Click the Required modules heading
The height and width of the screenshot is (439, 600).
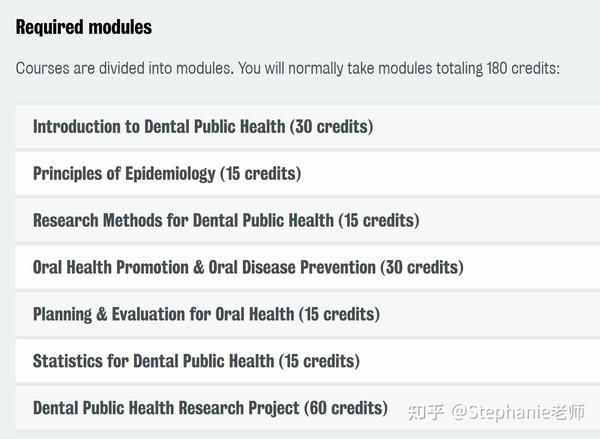(x=84, y=28)
